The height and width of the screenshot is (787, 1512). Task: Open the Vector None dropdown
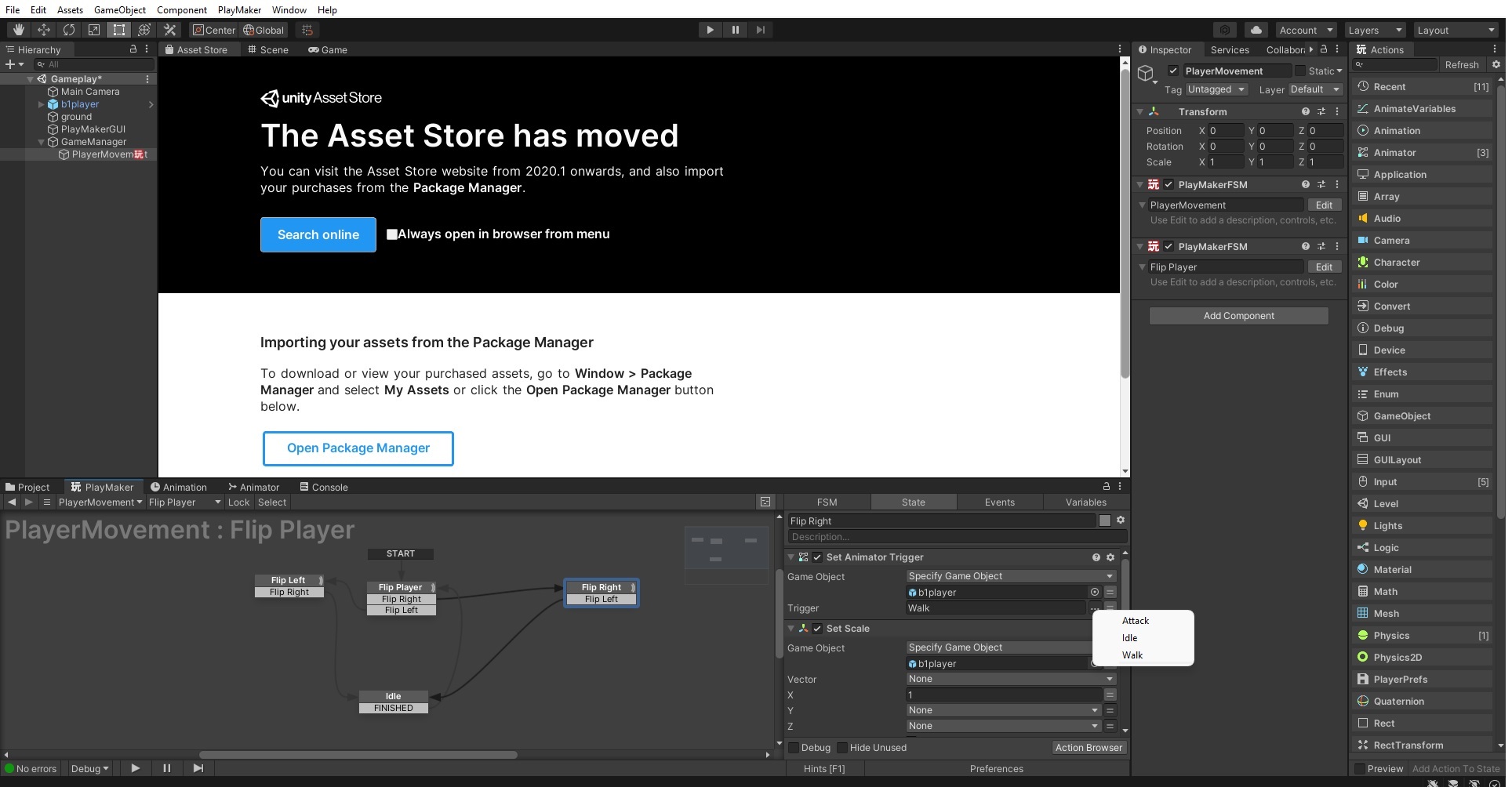click(1011, 679)
